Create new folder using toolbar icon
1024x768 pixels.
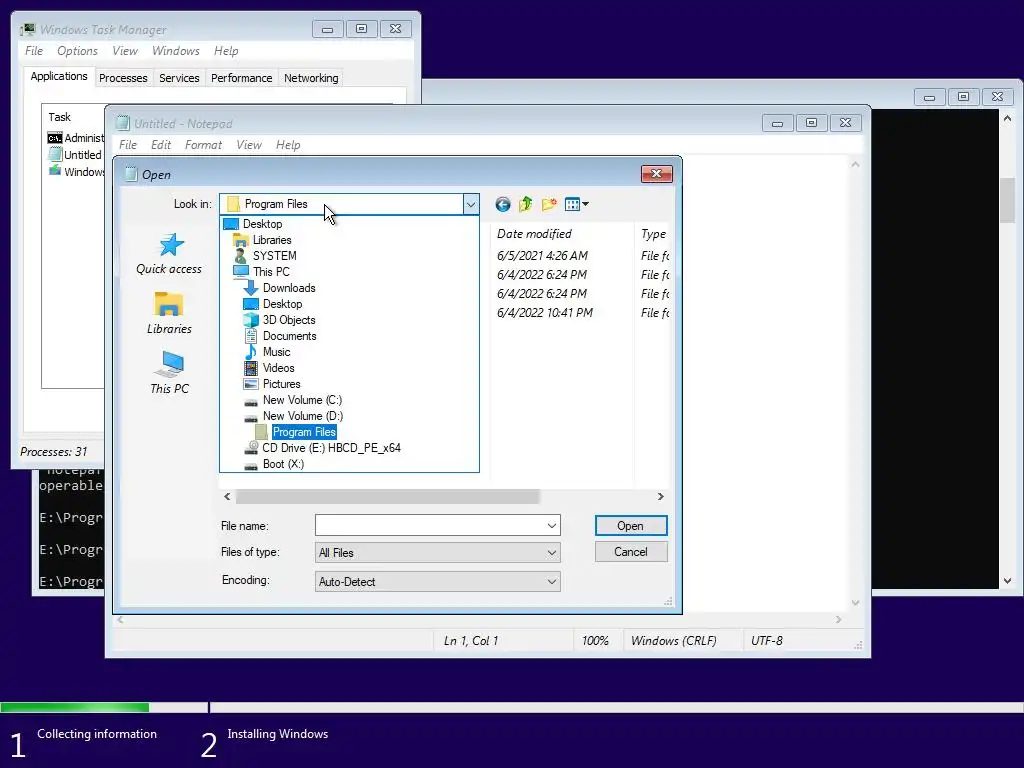[549, 204]
